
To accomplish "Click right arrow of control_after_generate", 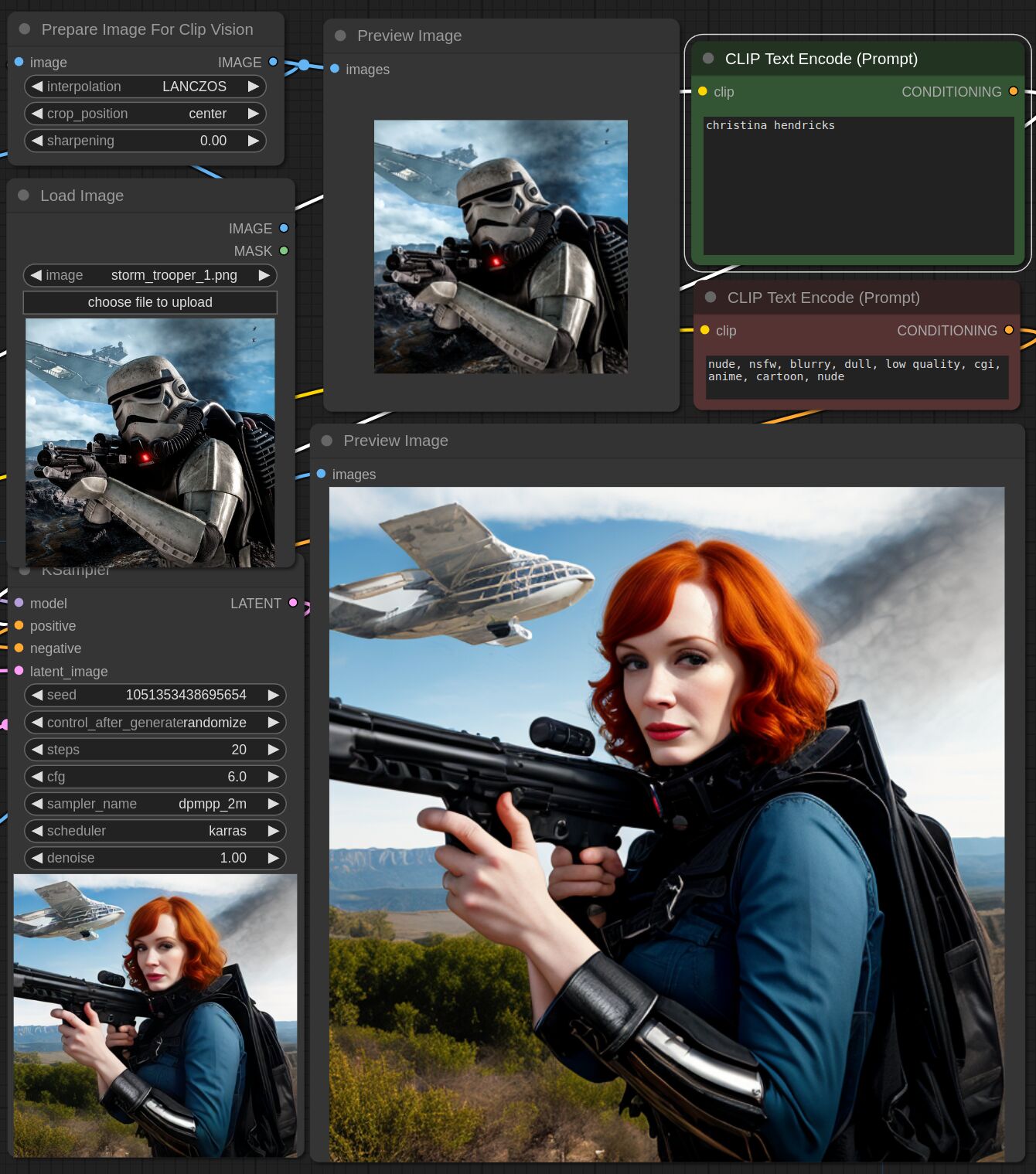I will [x=274, y=722].
